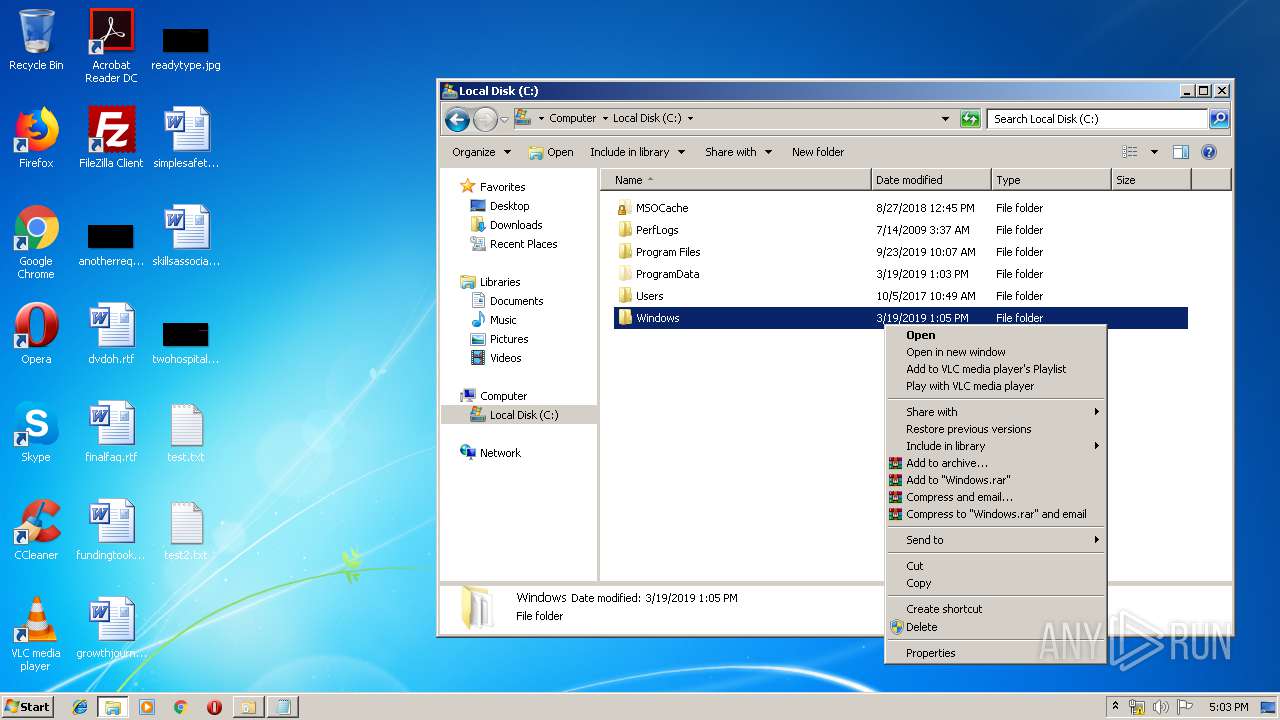This screenshot has height=720, width=1280.
Task: Expand Share with context submenu
Action: (996, 412)
